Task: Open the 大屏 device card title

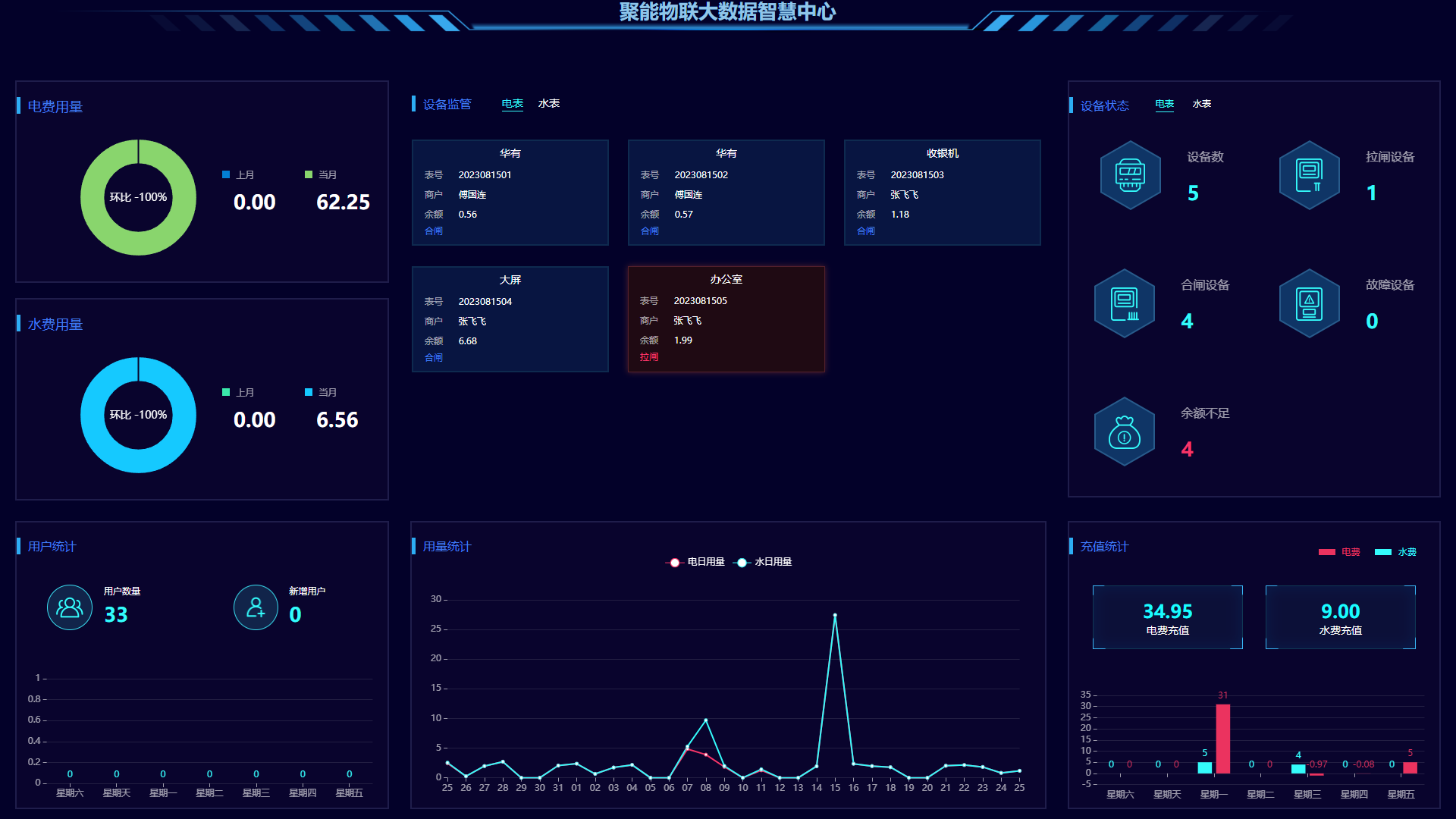Action: (510, 281)
